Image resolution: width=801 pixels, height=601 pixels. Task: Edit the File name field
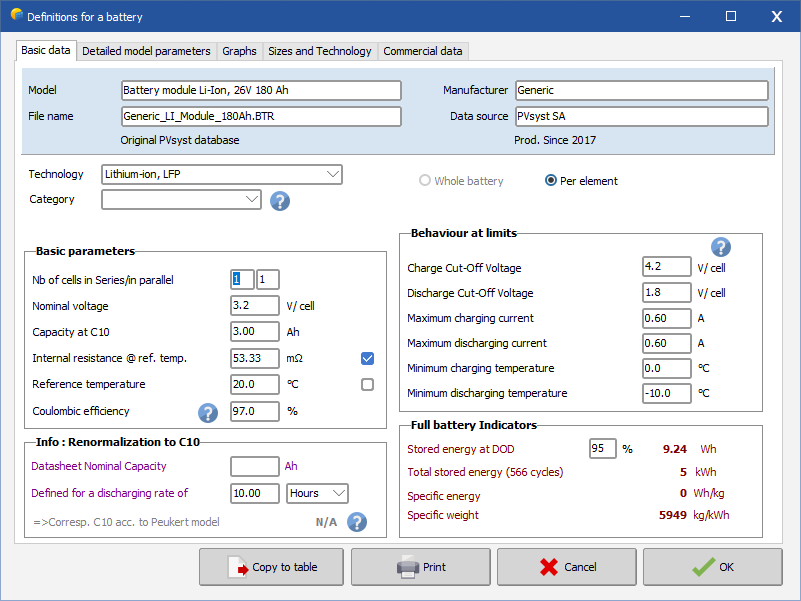tap(261, 117)
